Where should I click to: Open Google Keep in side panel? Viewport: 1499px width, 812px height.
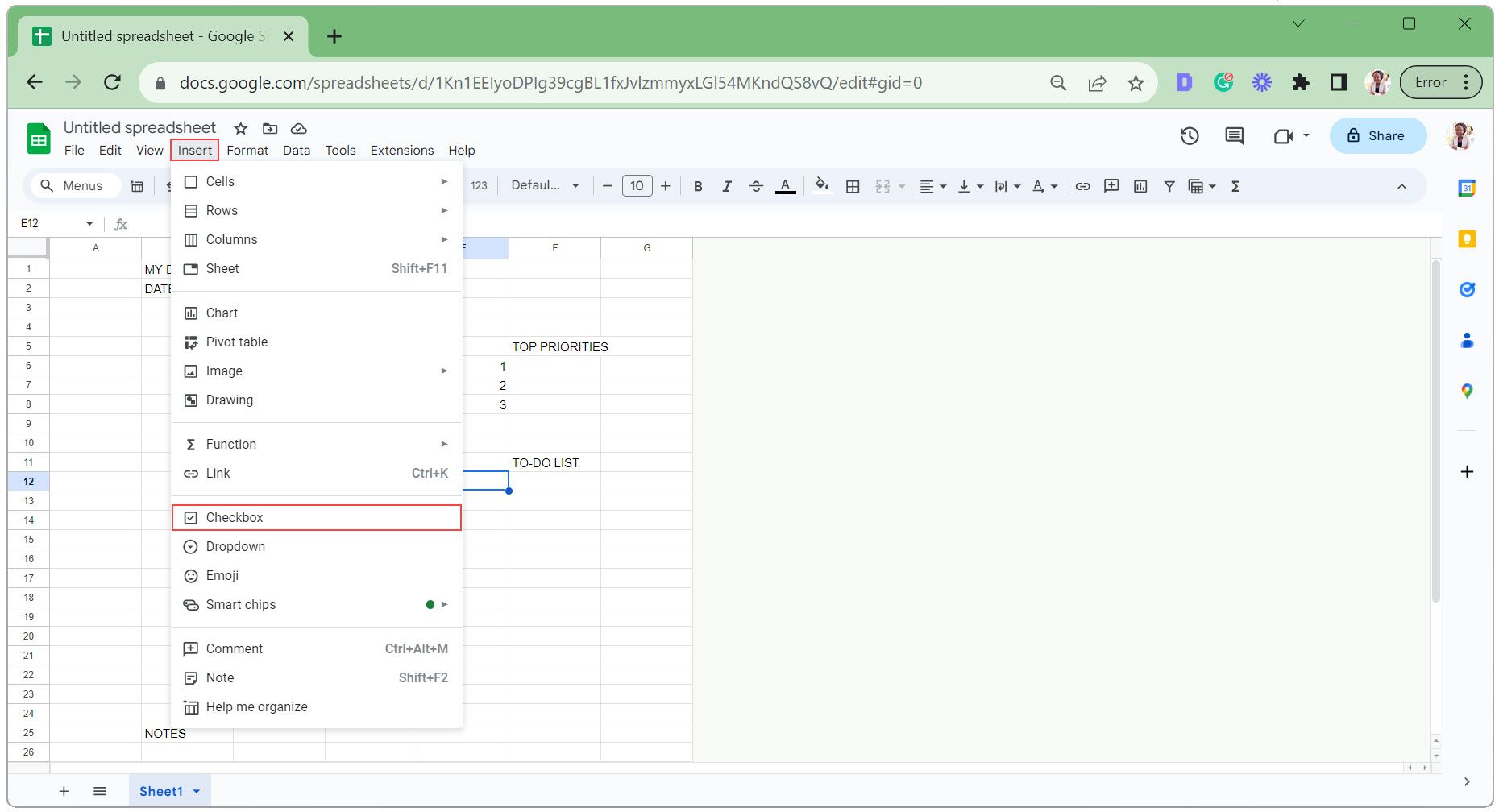[x=1467, y=239]
